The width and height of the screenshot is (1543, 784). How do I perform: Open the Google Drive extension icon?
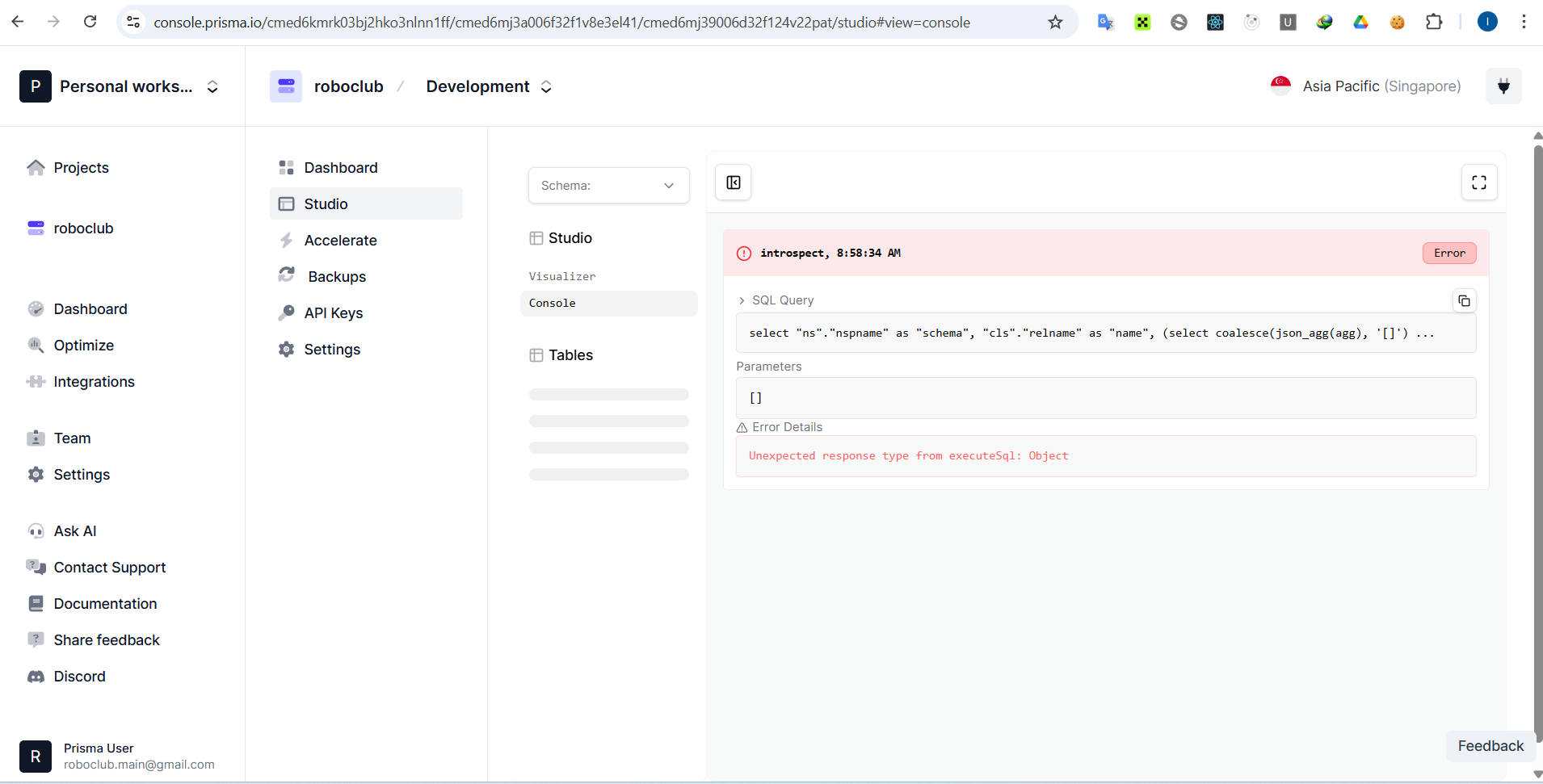(1360, 22)
